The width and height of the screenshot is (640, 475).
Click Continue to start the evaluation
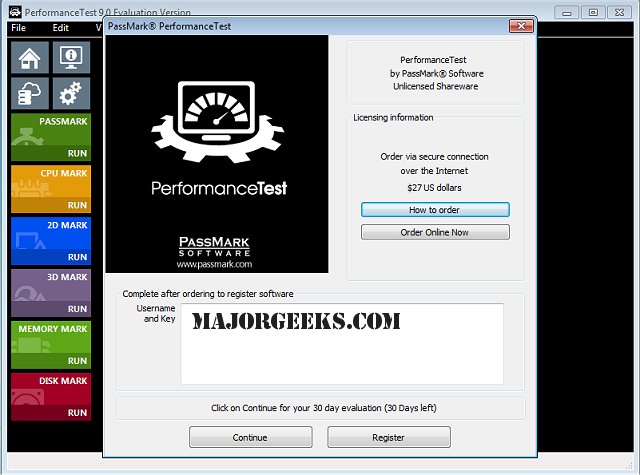click(x=251, y=437)
